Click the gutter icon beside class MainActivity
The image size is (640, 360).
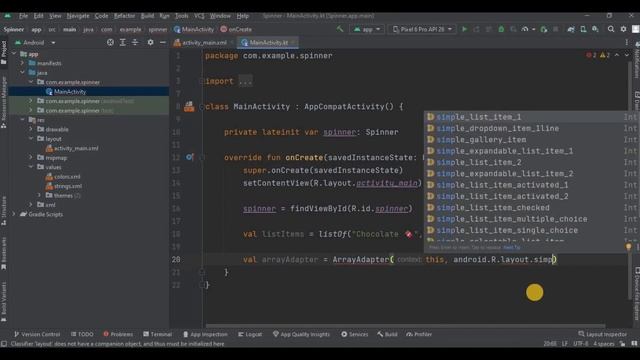pyautogui.click(x=189, y=107)
